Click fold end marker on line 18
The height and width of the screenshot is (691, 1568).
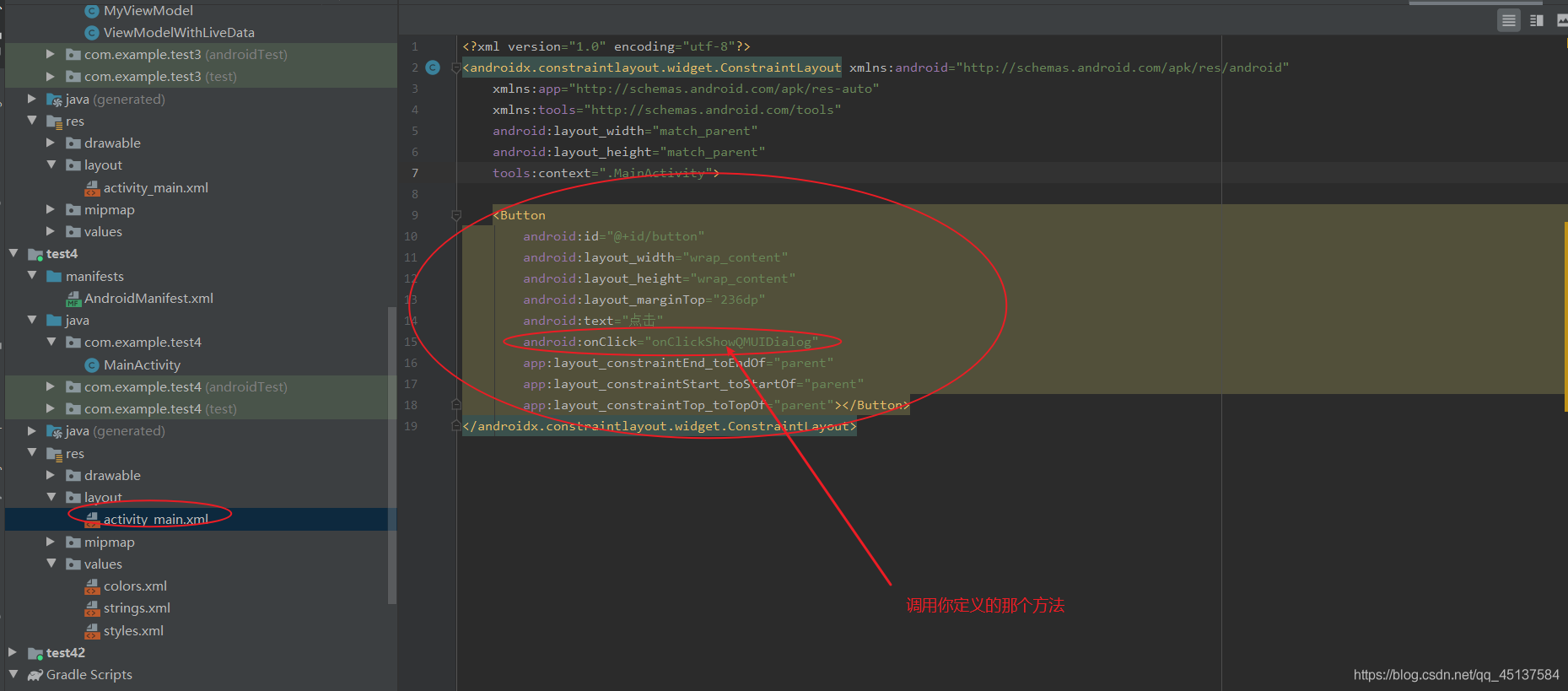[x=455, y=405]
